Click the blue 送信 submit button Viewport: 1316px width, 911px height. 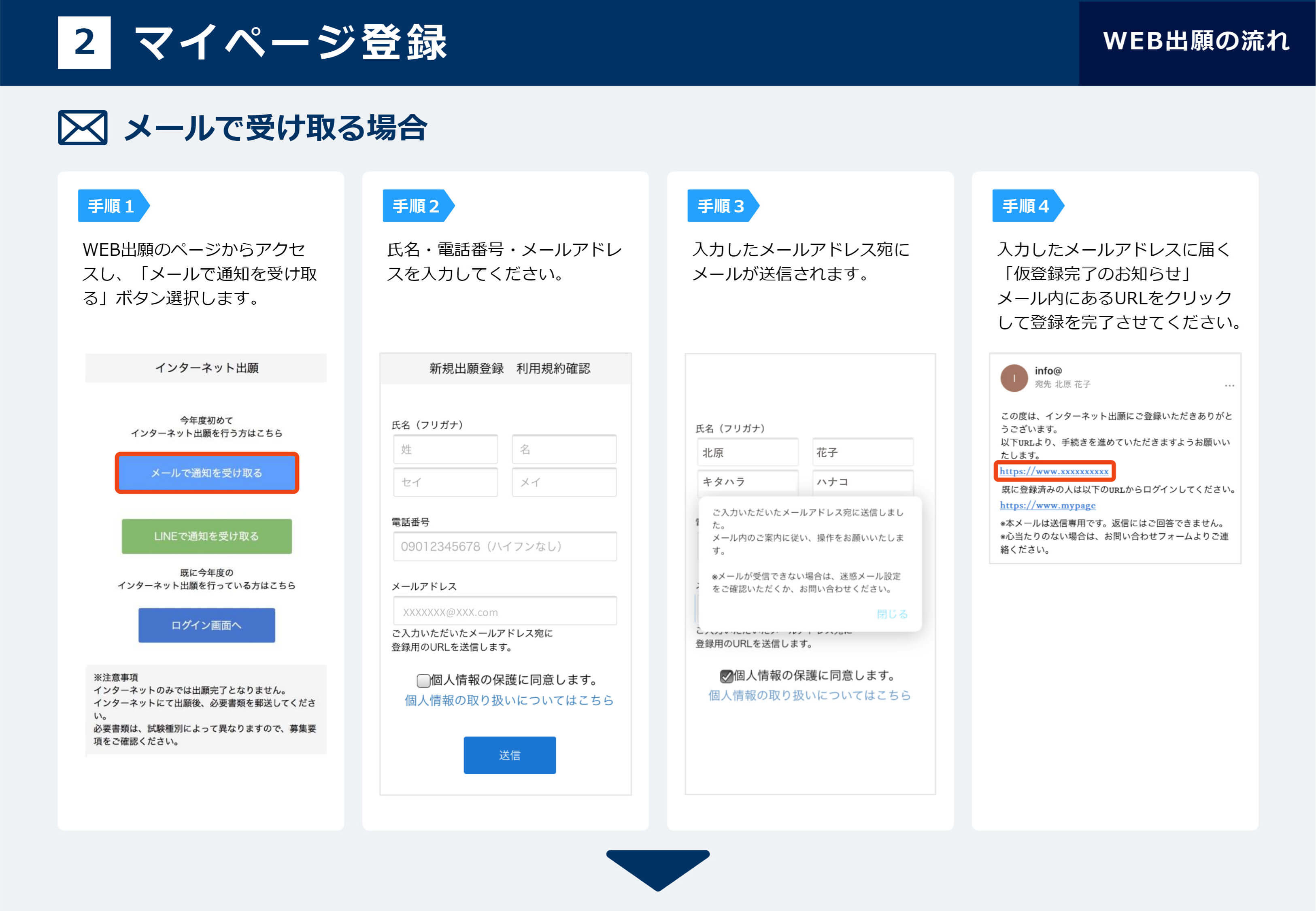coord(509,755)
